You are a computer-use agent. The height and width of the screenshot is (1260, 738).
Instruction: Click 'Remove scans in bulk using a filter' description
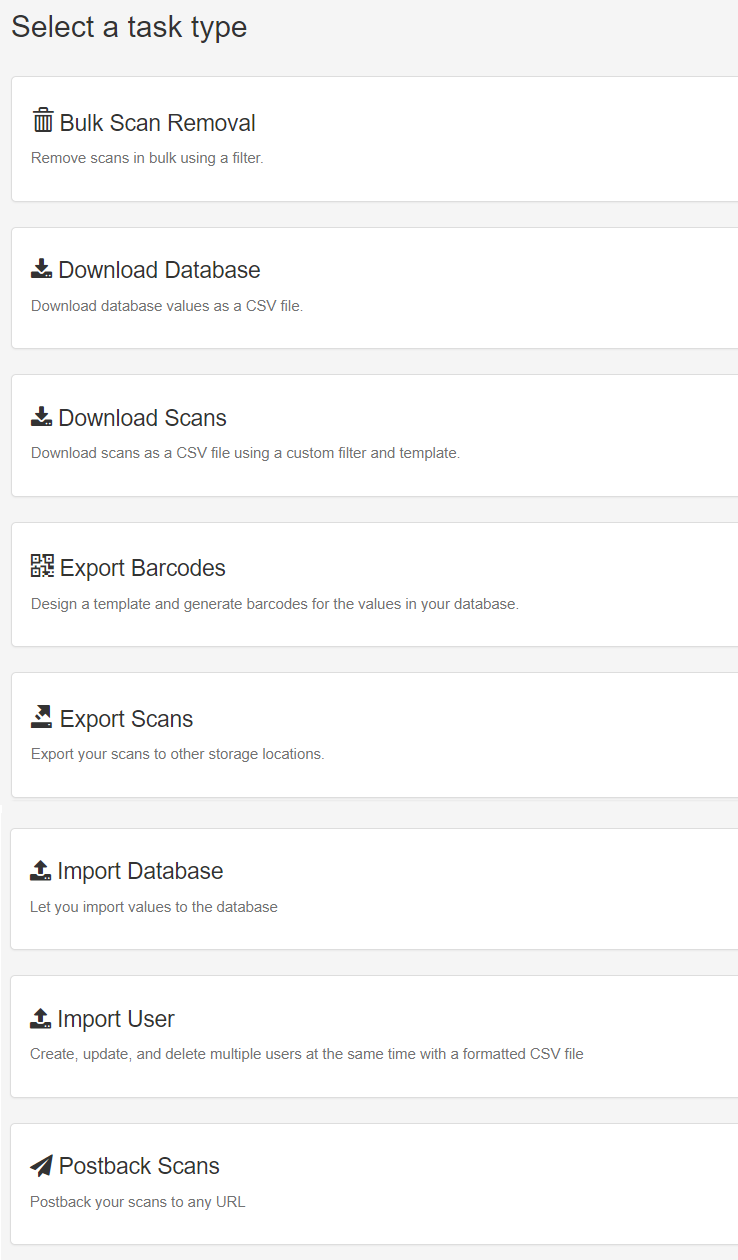[x=147, y=158]
